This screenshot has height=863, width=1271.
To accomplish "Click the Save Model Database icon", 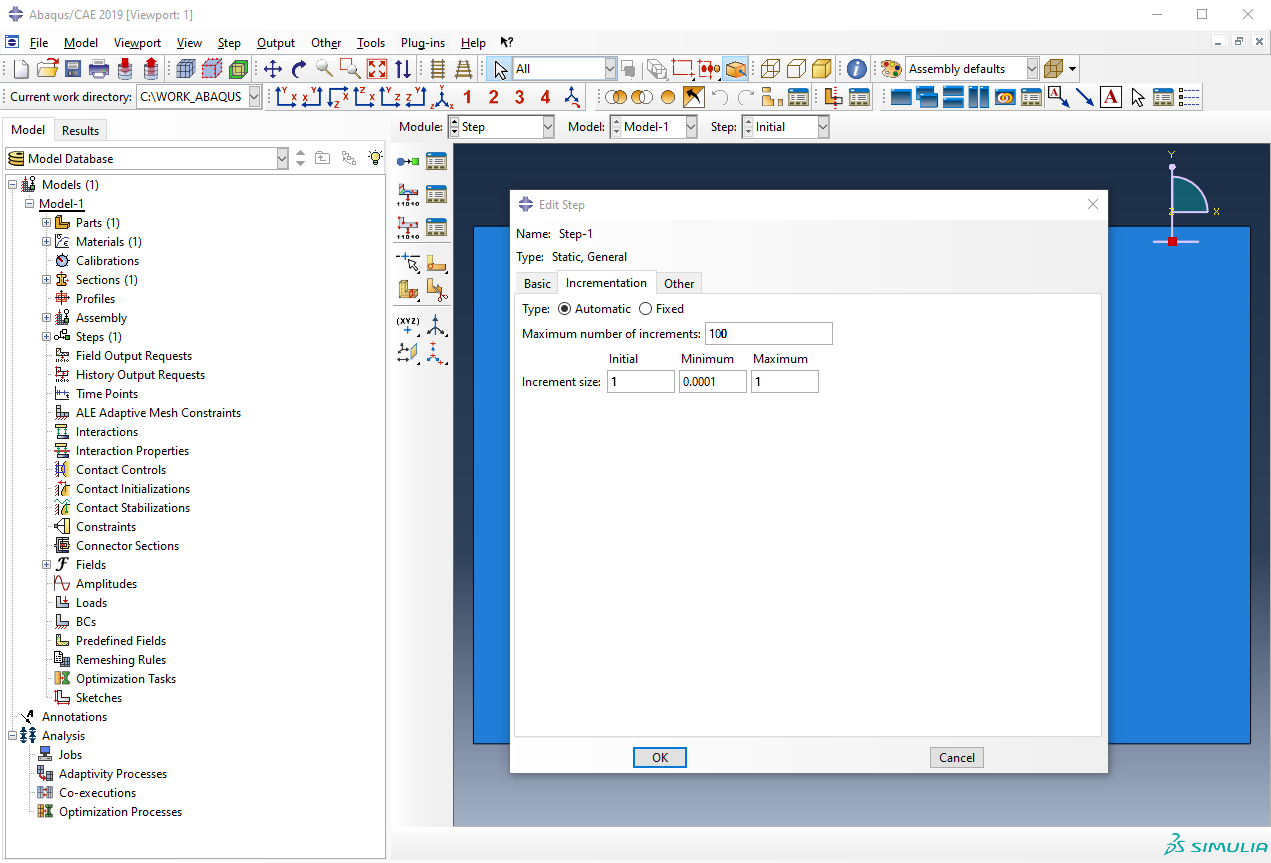I will tap(73, 69).
